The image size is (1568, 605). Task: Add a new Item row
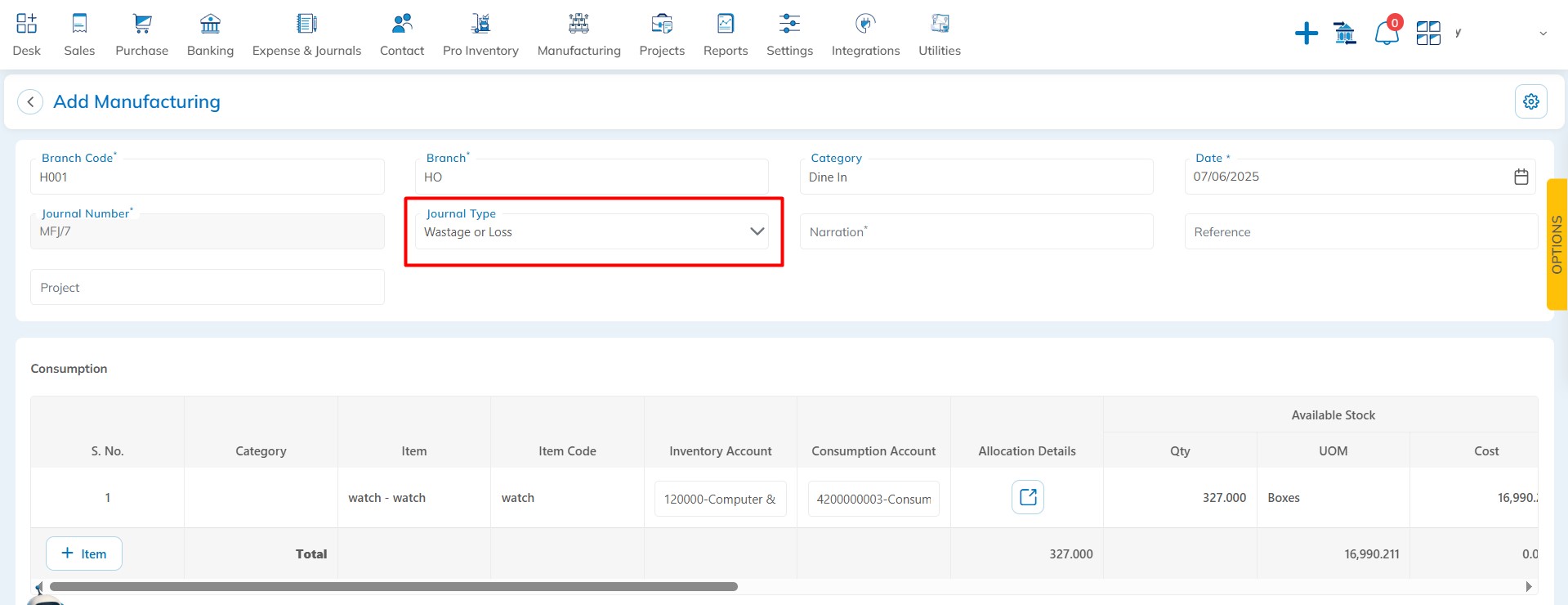[x=84, y=553]
